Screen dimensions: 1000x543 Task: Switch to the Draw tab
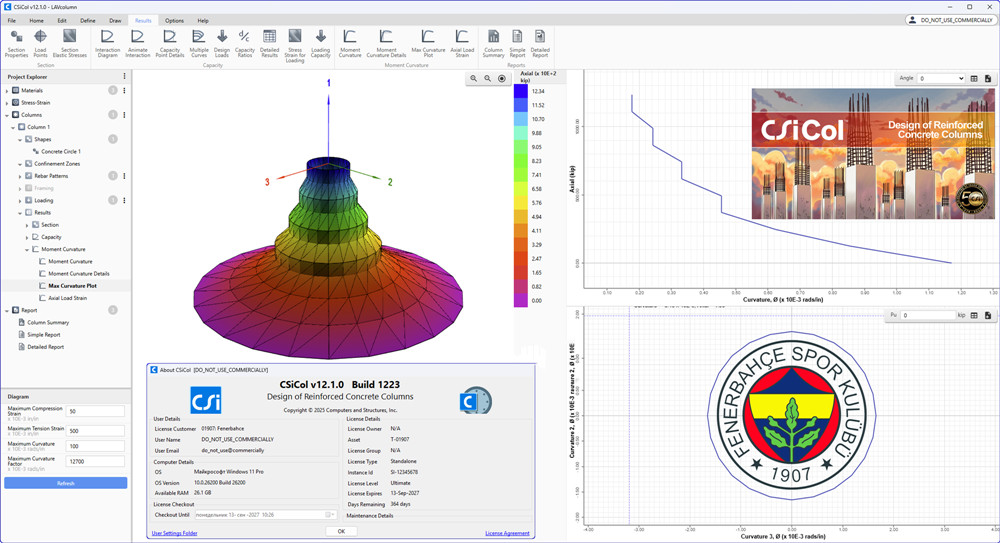pyautogui.click(x=115, y=20)
